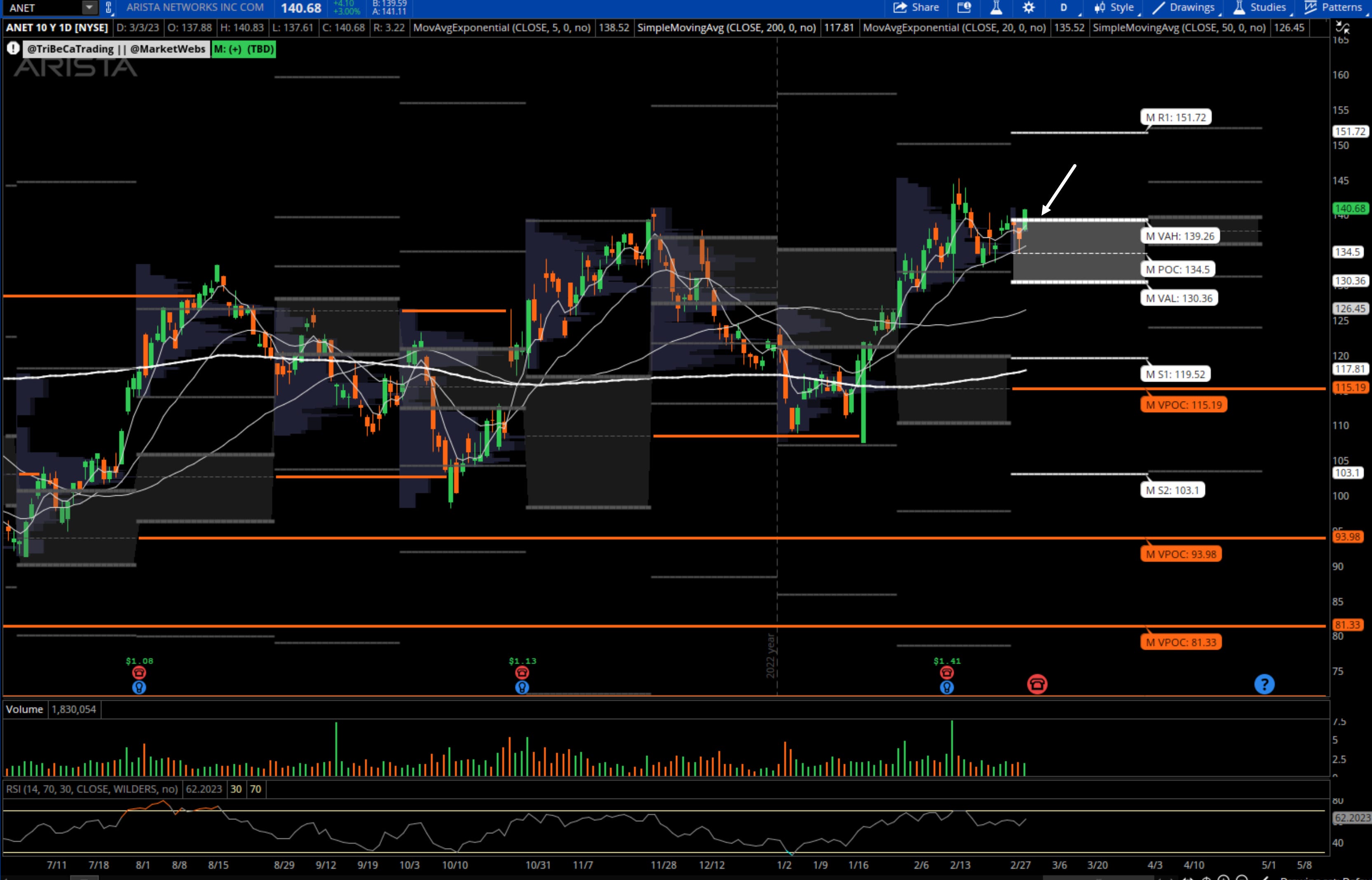
Task: Open the snapshot alert icon next to Share
Action: (964, 7)
